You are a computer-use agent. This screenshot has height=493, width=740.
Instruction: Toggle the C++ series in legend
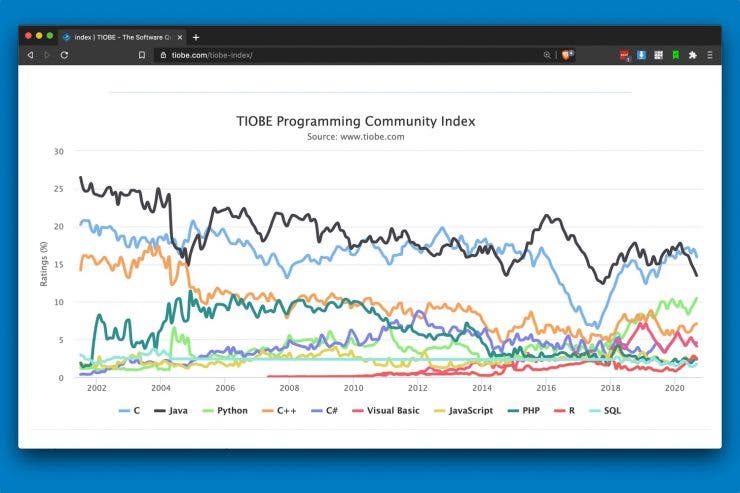[279, 411]
